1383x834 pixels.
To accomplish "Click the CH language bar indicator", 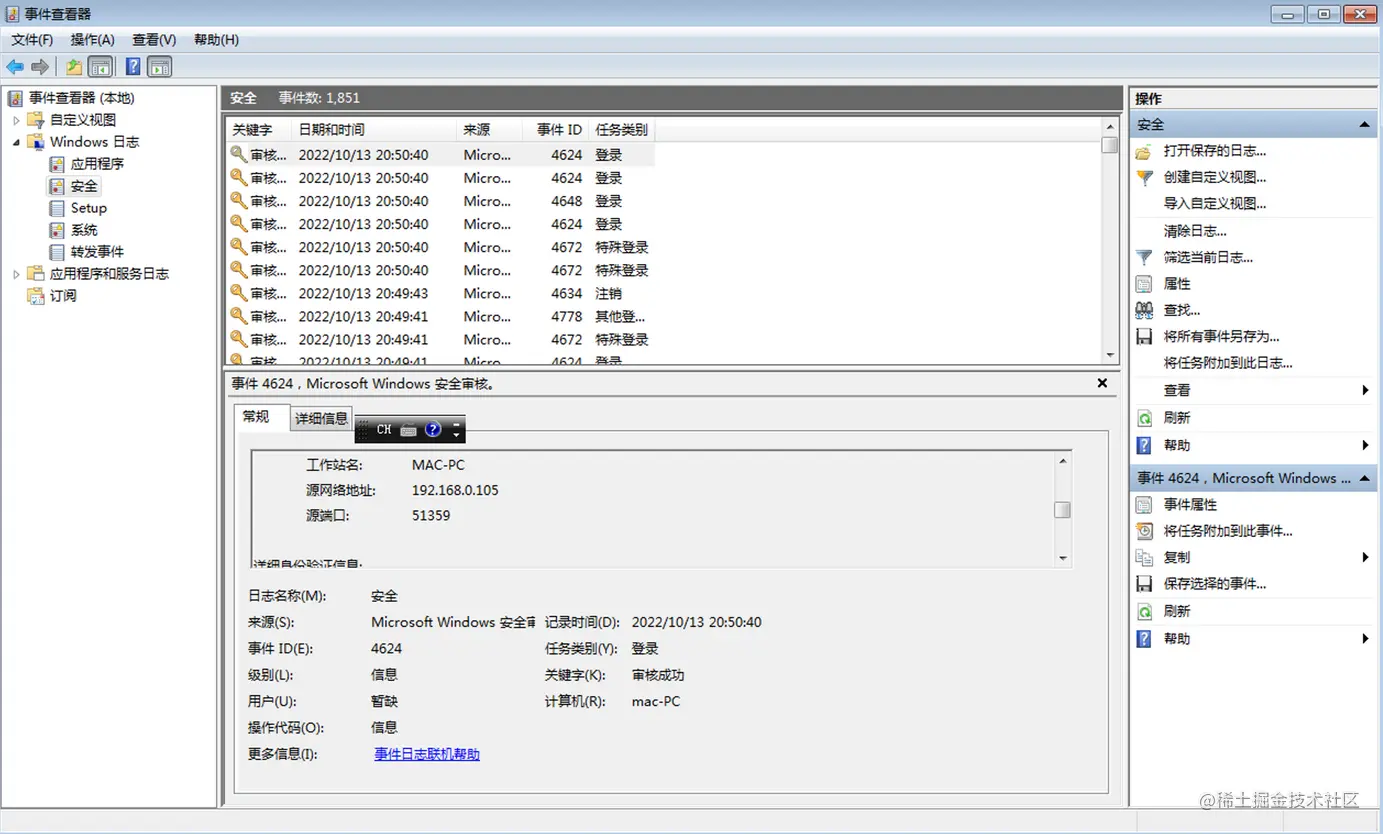I will point(384,429).
